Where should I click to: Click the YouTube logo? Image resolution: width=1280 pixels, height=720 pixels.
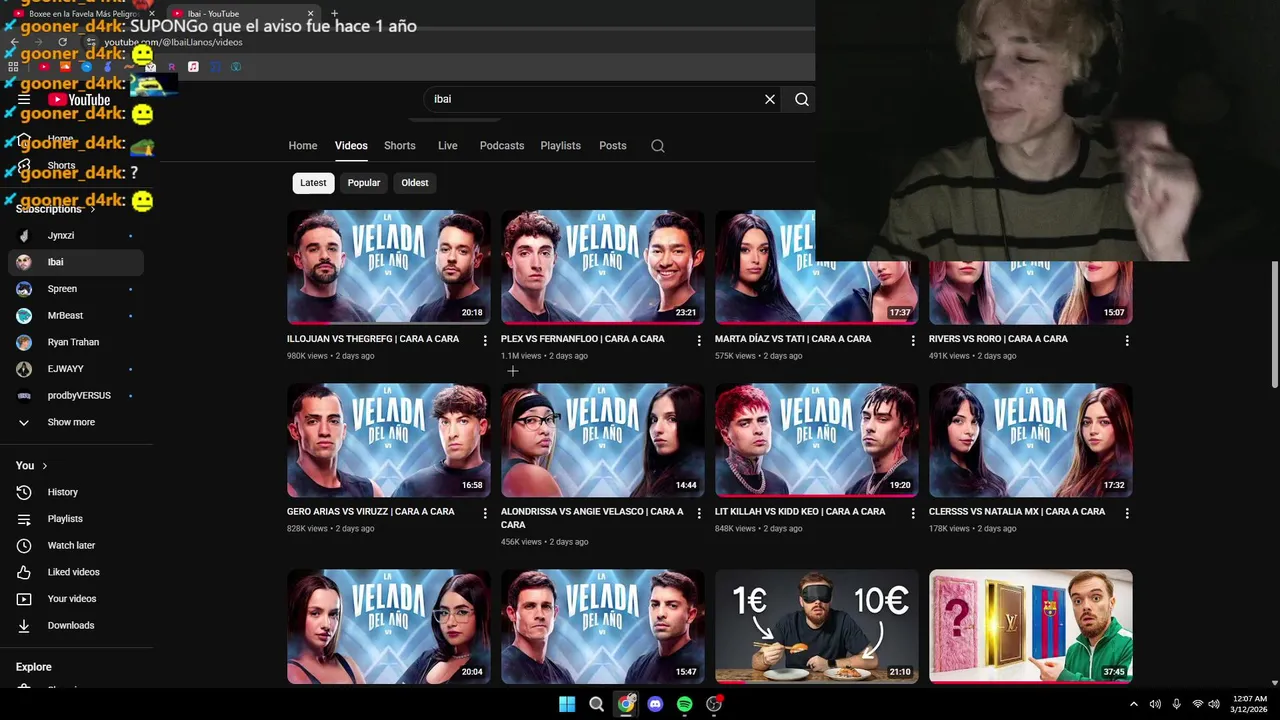pos(79,99)
